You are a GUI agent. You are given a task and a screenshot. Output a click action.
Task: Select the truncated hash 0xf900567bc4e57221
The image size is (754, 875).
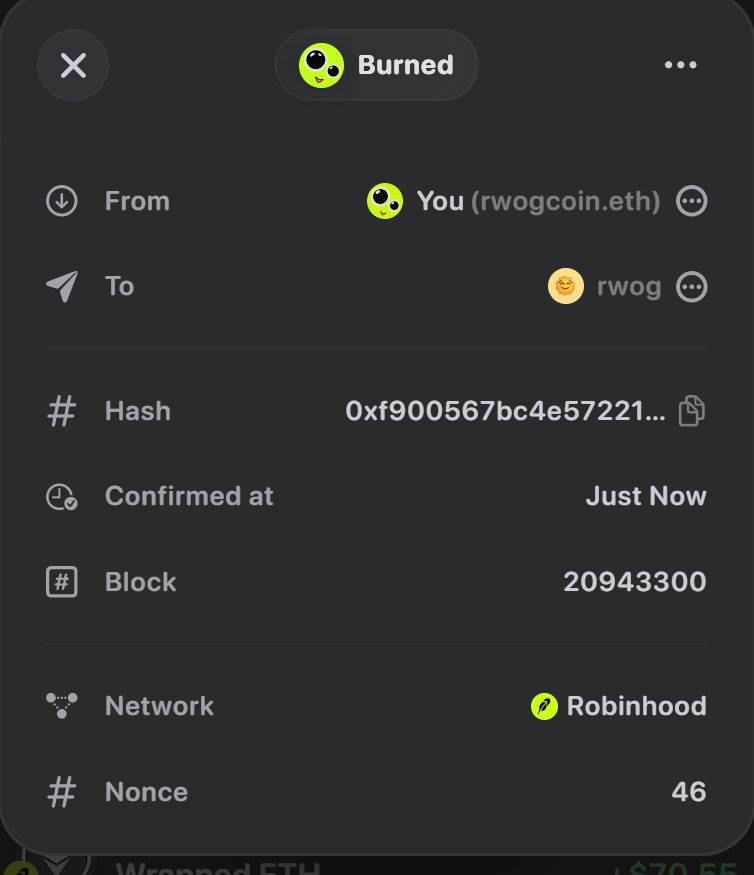coord(506,411)
